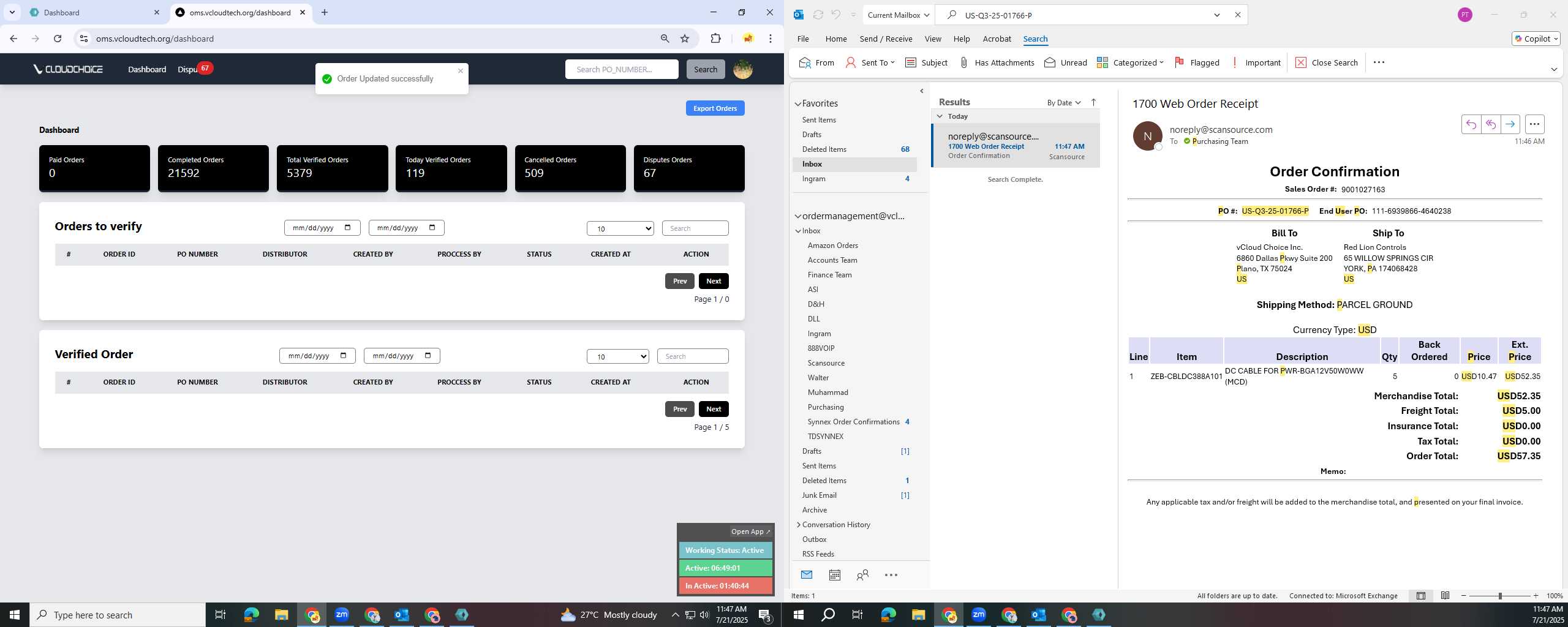Viewport: 1568px width, 627px height.
Task: Click the Reply arrow in the Outlook message
Action: (x=1471, y=124)
